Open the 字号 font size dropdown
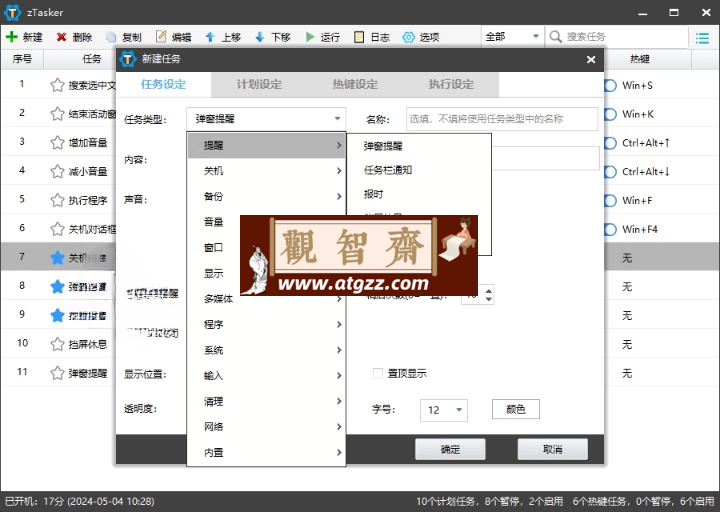This screenshot has height=512, width=720. coord(444,410)
